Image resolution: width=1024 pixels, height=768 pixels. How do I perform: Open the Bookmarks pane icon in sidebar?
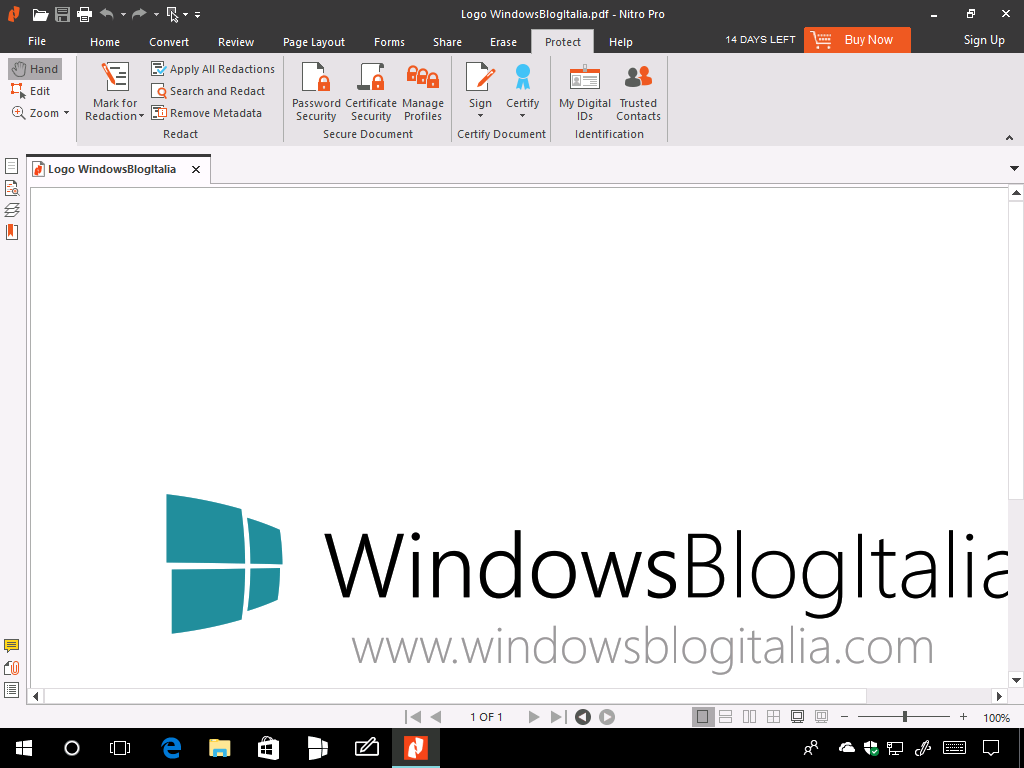[12, 232]
